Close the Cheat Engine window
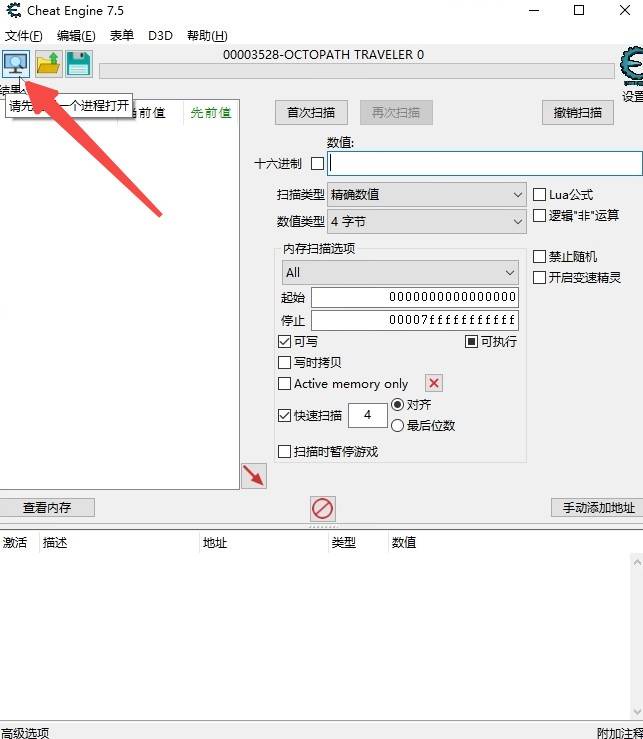Screen dimensions: 643x739 click(625, 10)
